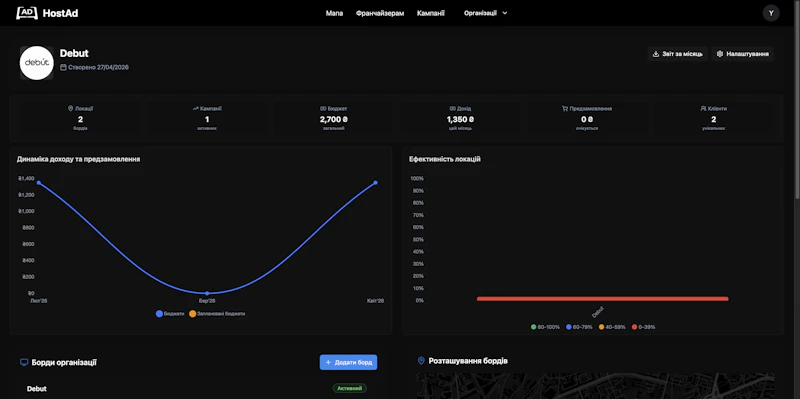Add a board with Додати борд
The height and width of the screenshot is (399, 800).
348,362
